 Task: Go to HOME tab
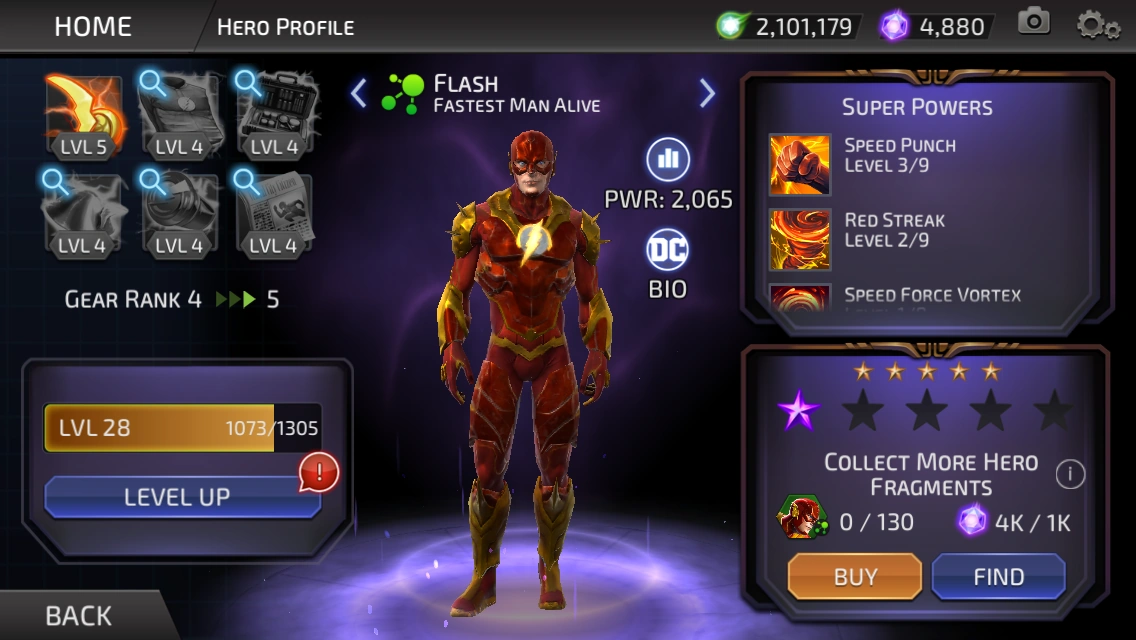[x=93, y=27]
